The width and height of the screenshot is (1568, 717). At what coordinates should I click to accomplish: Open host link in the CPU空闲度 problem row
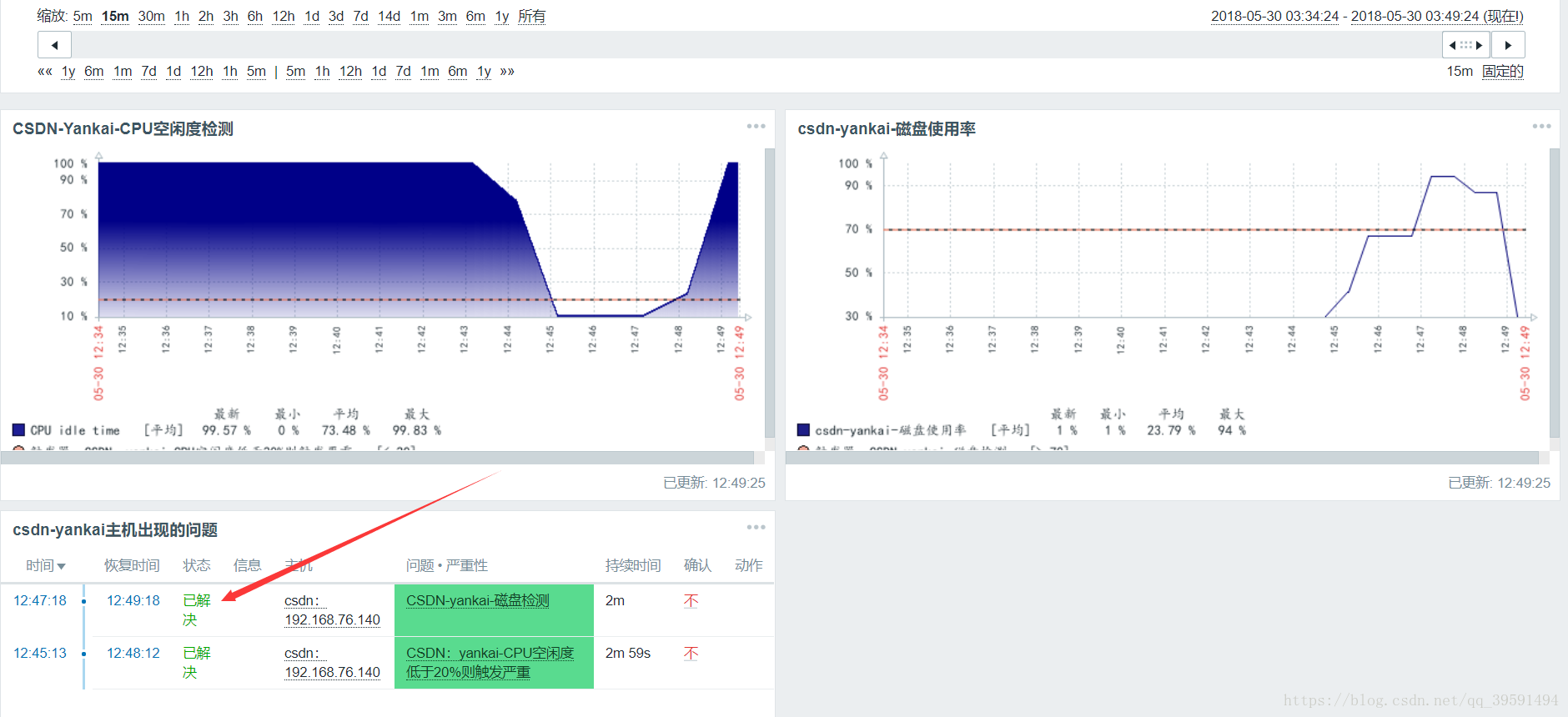coord(332,663)
